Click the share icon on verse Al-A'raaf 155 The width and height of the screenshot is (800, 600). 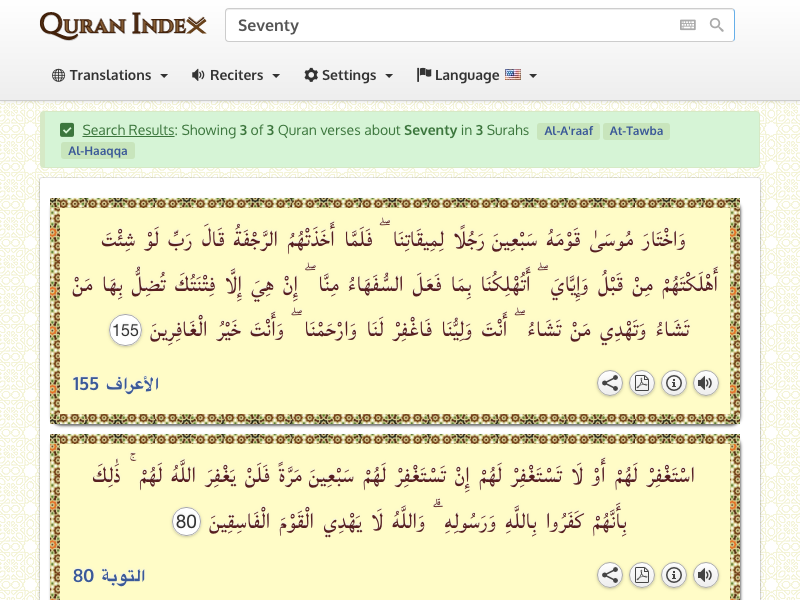(x=610, y=383)
